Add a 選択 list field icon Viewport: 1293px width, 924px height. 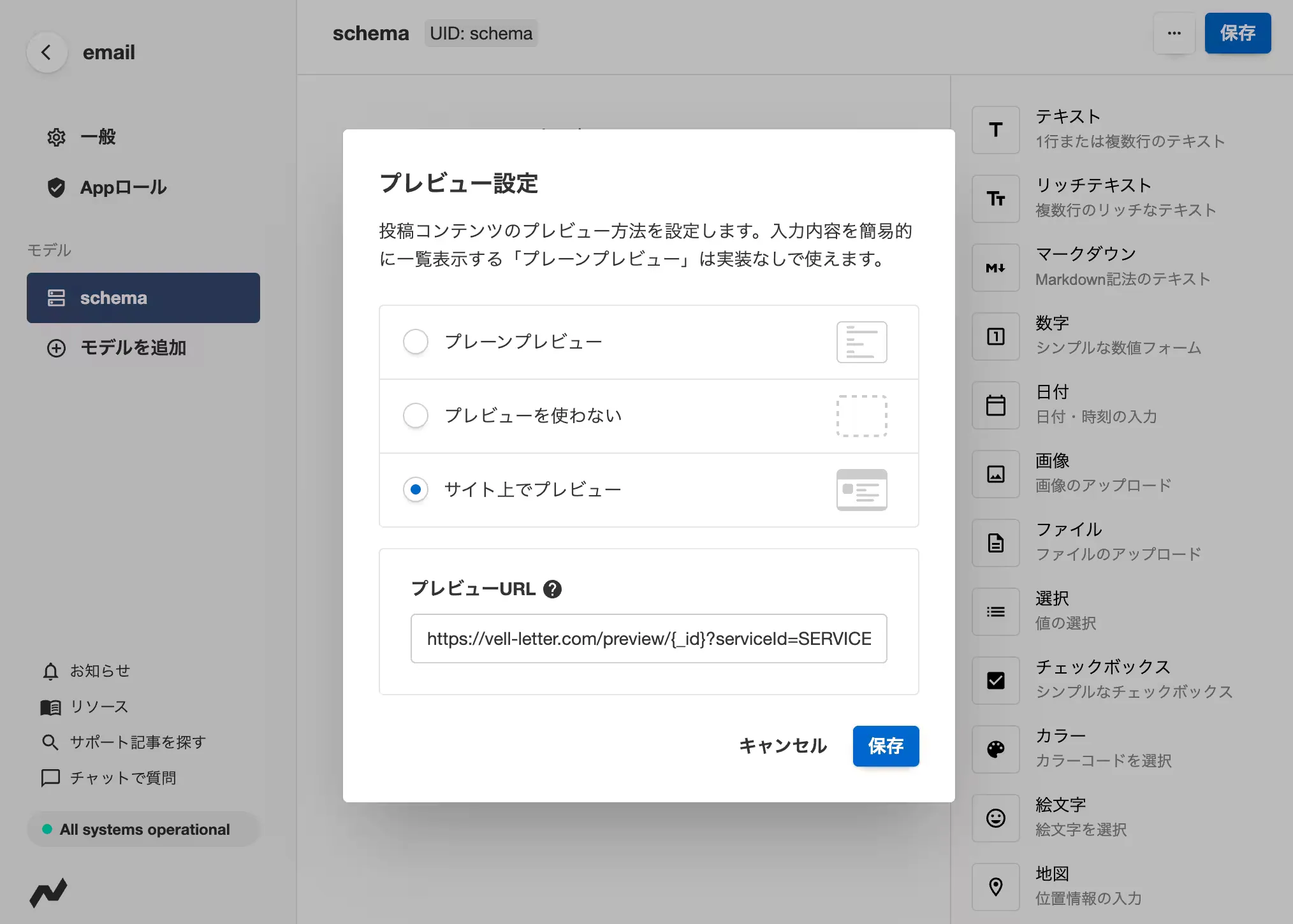(x=996, y=612)
